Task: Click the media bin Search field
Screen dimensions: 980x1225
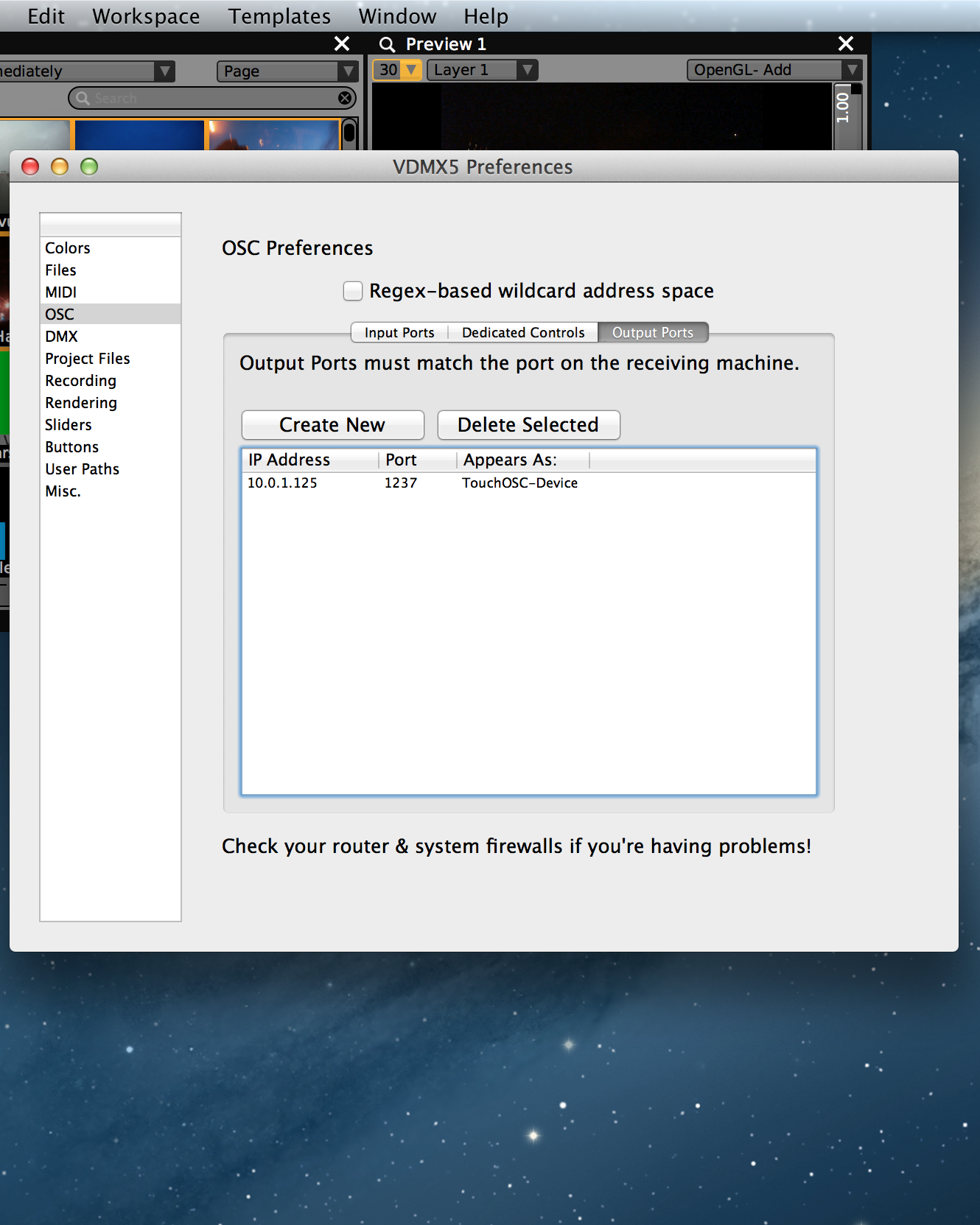Action: point(212,98)
